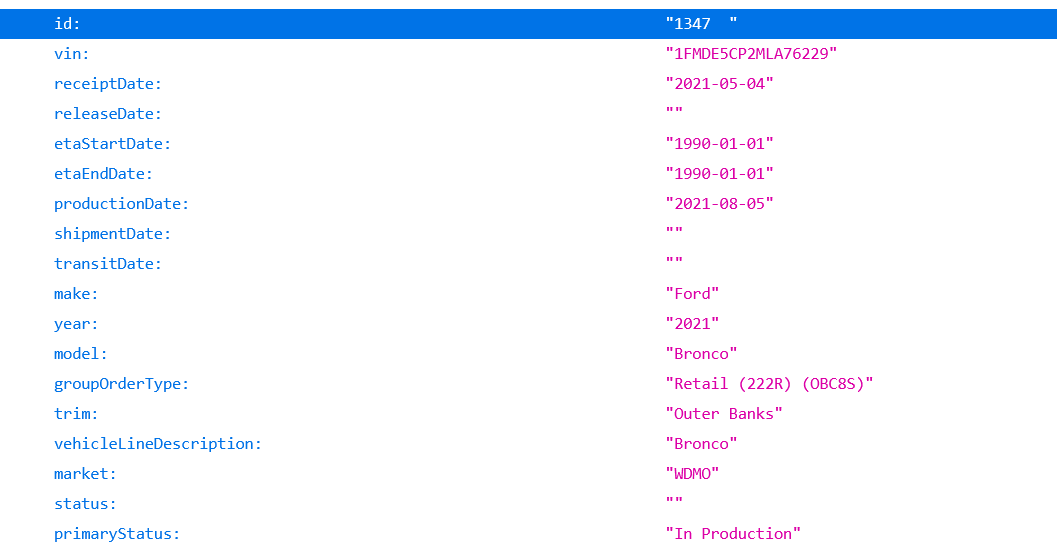Select the trim value "Outer Banks"

point(724,414)
